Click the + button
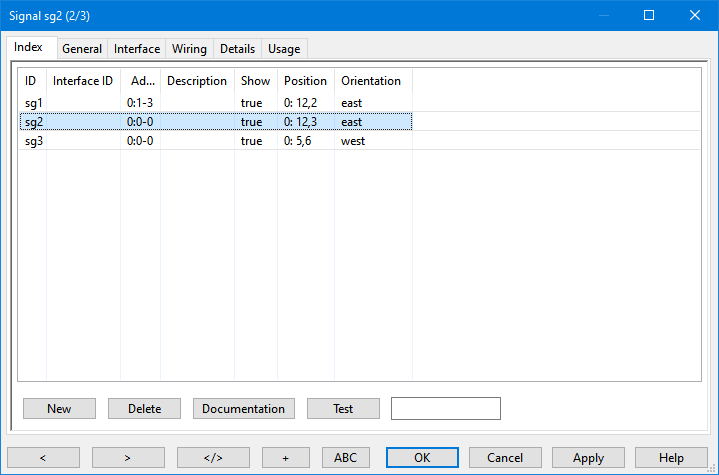Viewport: 719px width, 475px height. point(286,458)
